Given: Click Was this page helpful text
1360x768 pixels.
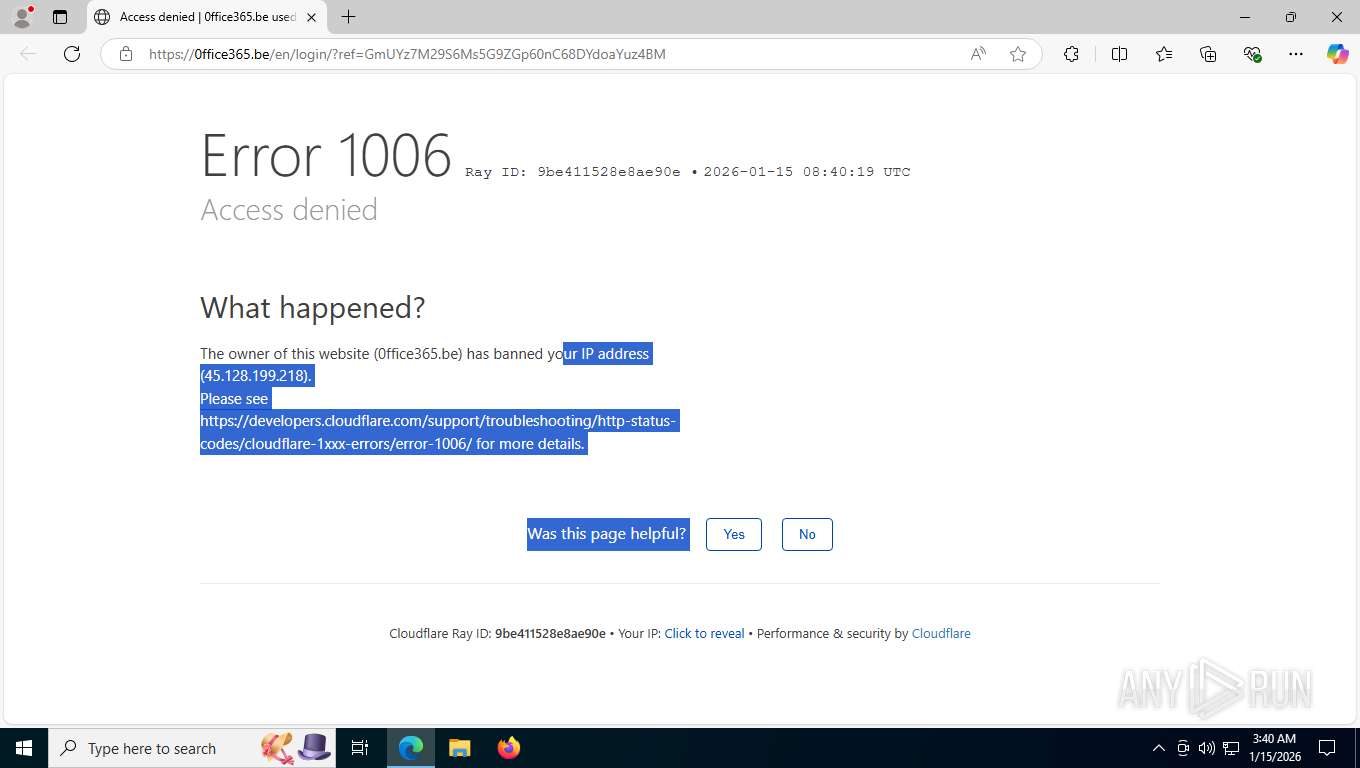Looking at the screenshot, I should pos(607,534).
